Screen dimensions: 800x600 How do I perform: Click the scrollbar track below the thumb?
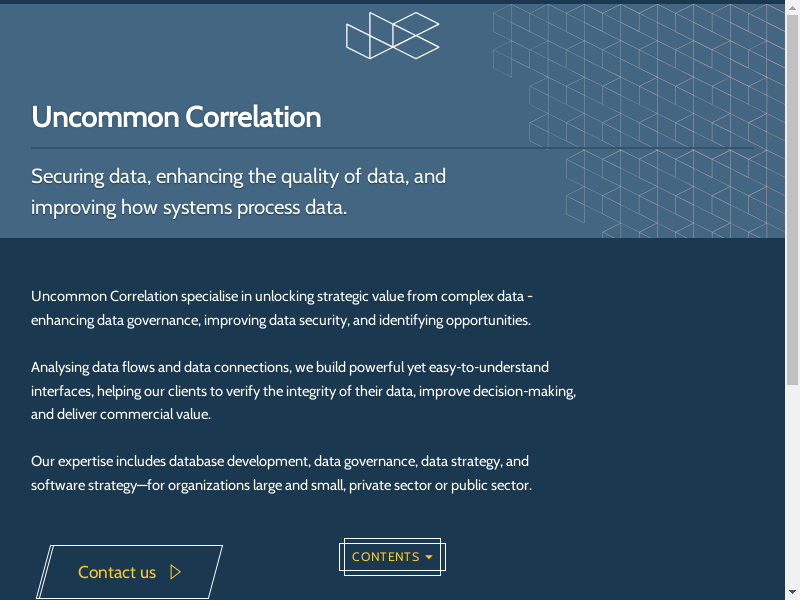(793, 480)
